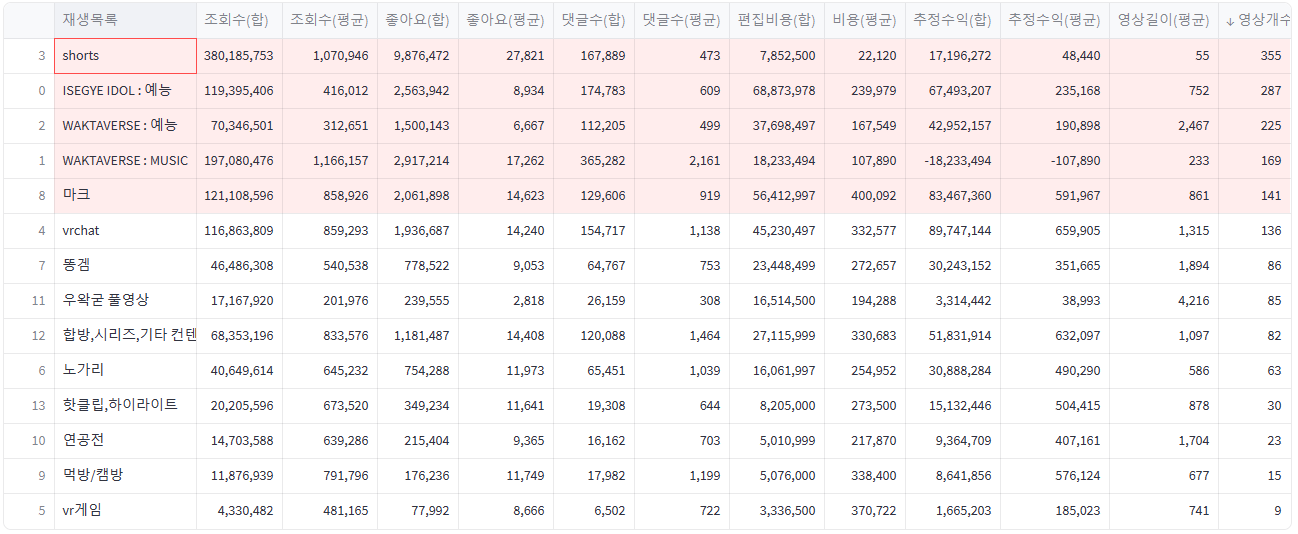Select the 마크 playlist cell
The image size is (1298, 534).
125,196
